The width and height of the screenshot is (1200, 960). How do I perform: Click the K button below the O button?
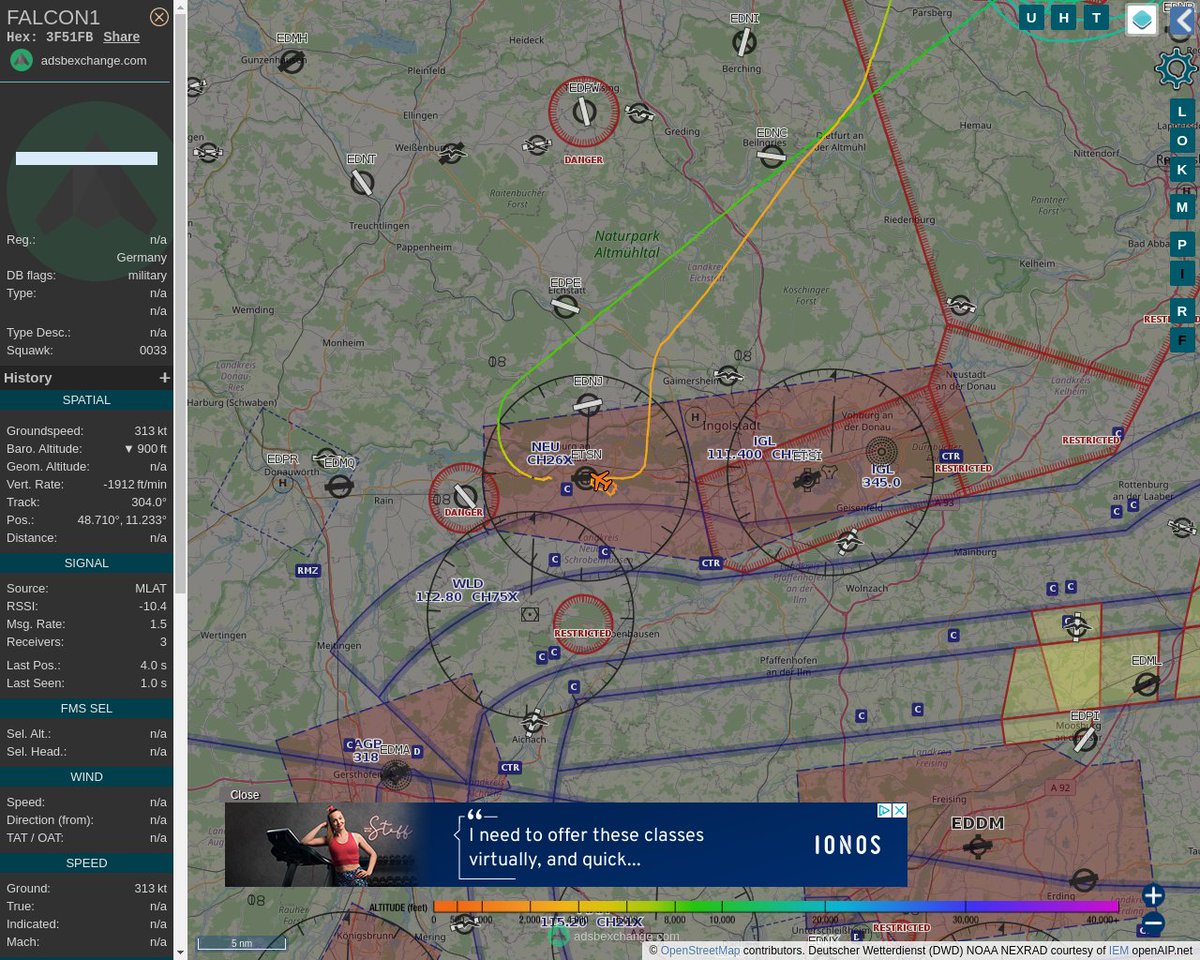pos(1182,170)
